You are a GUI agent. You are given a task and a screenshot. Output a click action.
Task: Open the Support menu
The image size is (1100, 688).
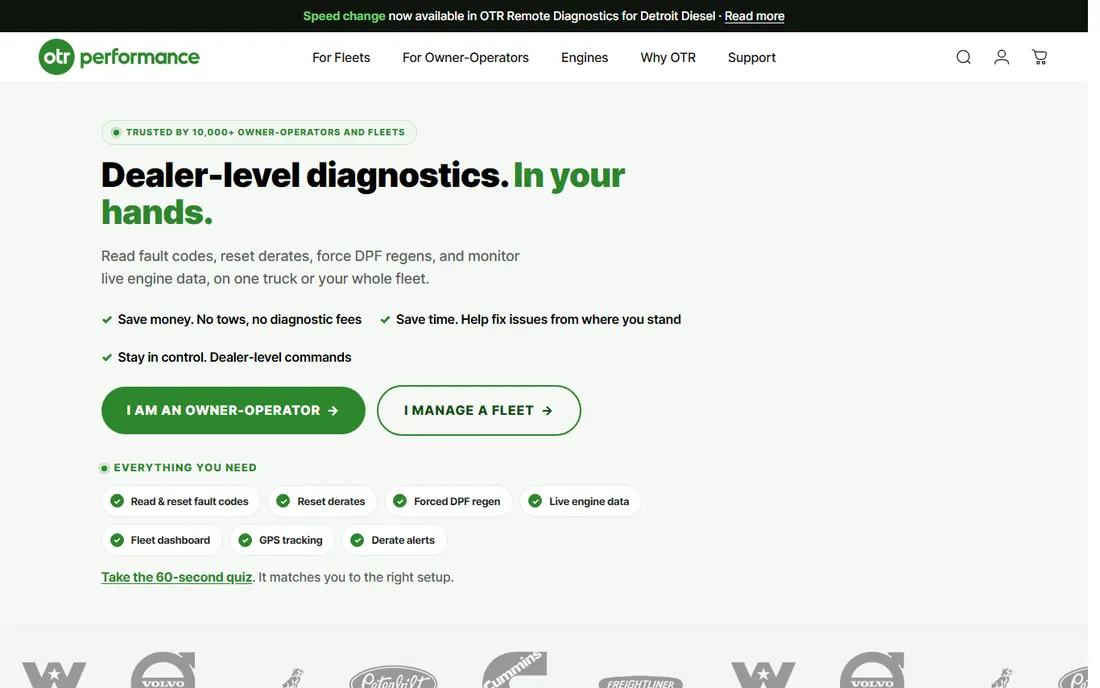coord(751,58)
